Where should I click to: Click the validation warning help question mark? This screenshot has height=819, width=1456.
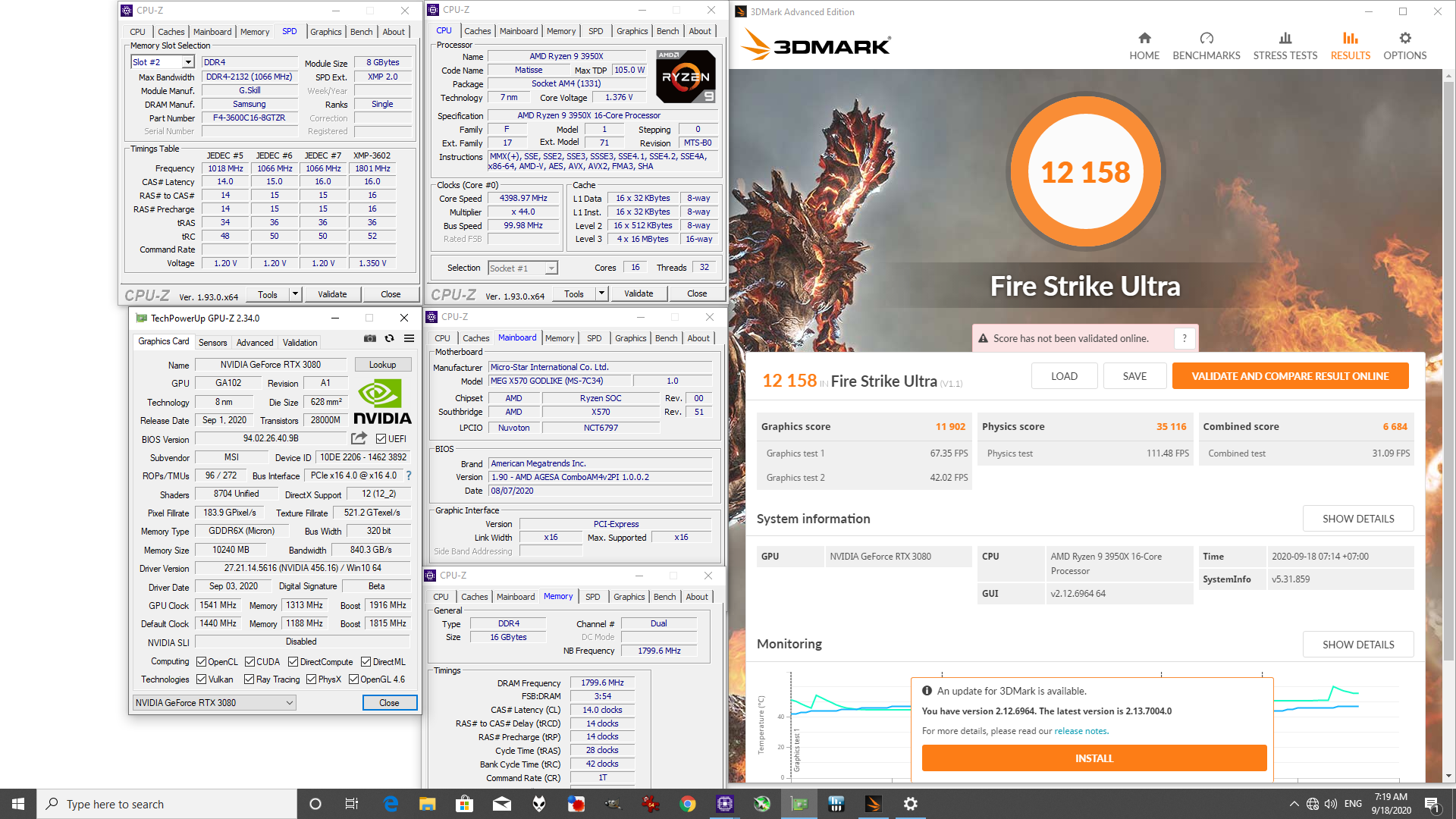[x=1185, y=338]
